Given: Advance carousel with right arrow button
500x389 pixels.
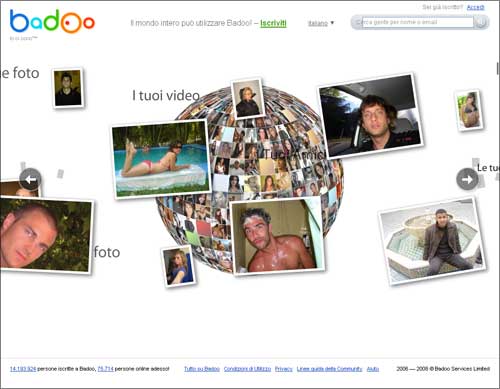Looking at the screenshot, I should pos(467,179).
